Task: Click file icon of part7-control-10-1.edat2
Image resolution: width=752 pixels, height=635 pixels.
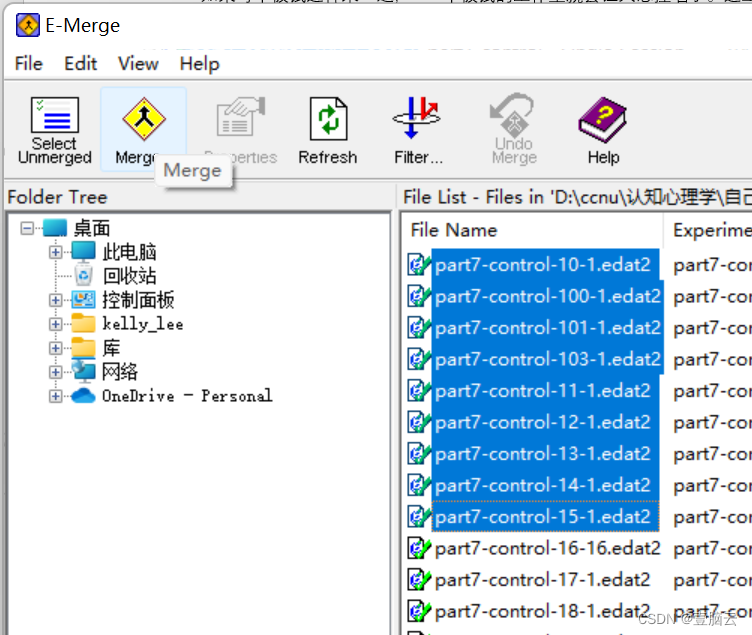Action: 419,264
